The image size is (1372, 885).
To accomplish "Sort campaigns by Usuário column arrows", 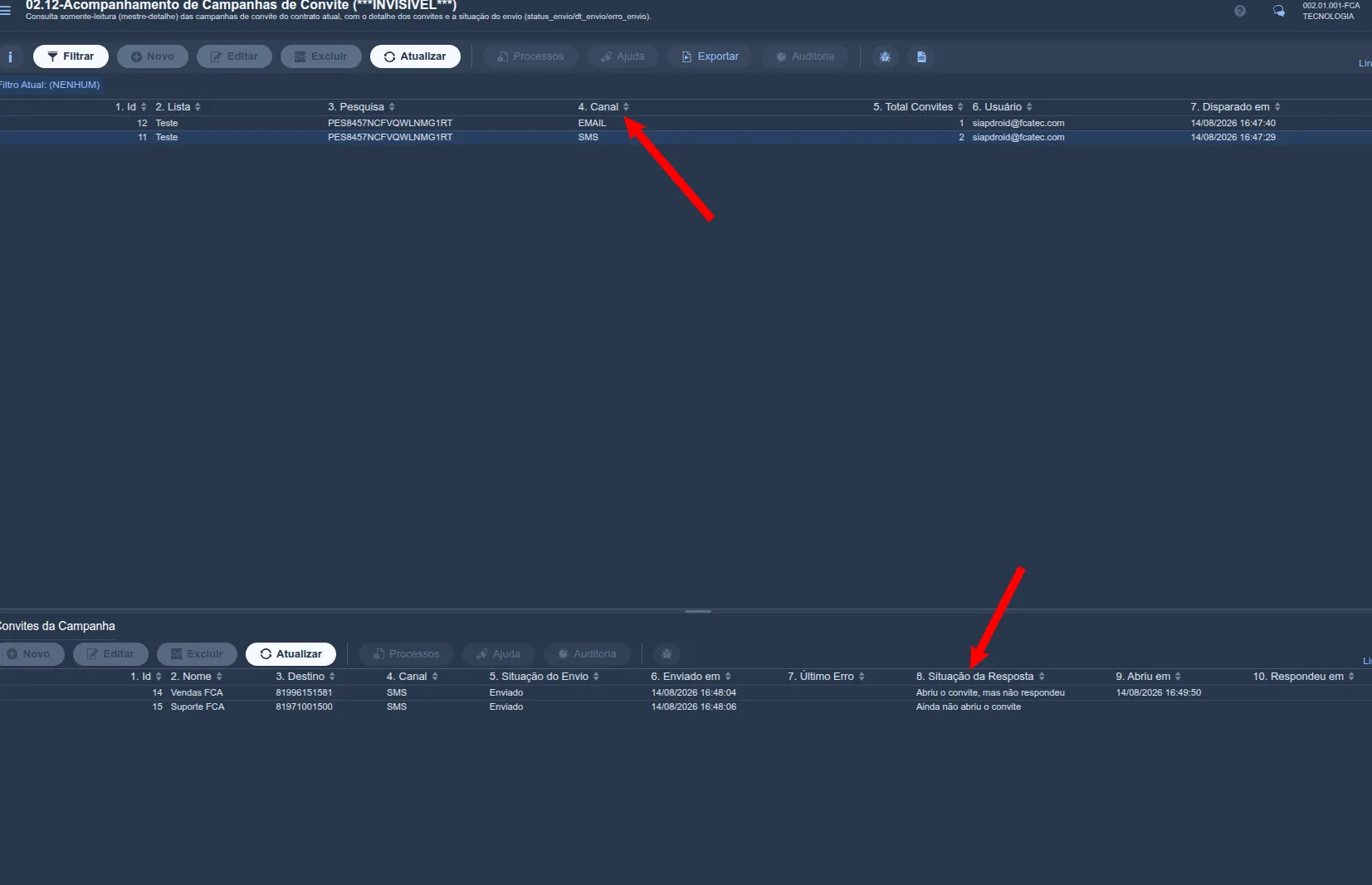I will 1029,107.
